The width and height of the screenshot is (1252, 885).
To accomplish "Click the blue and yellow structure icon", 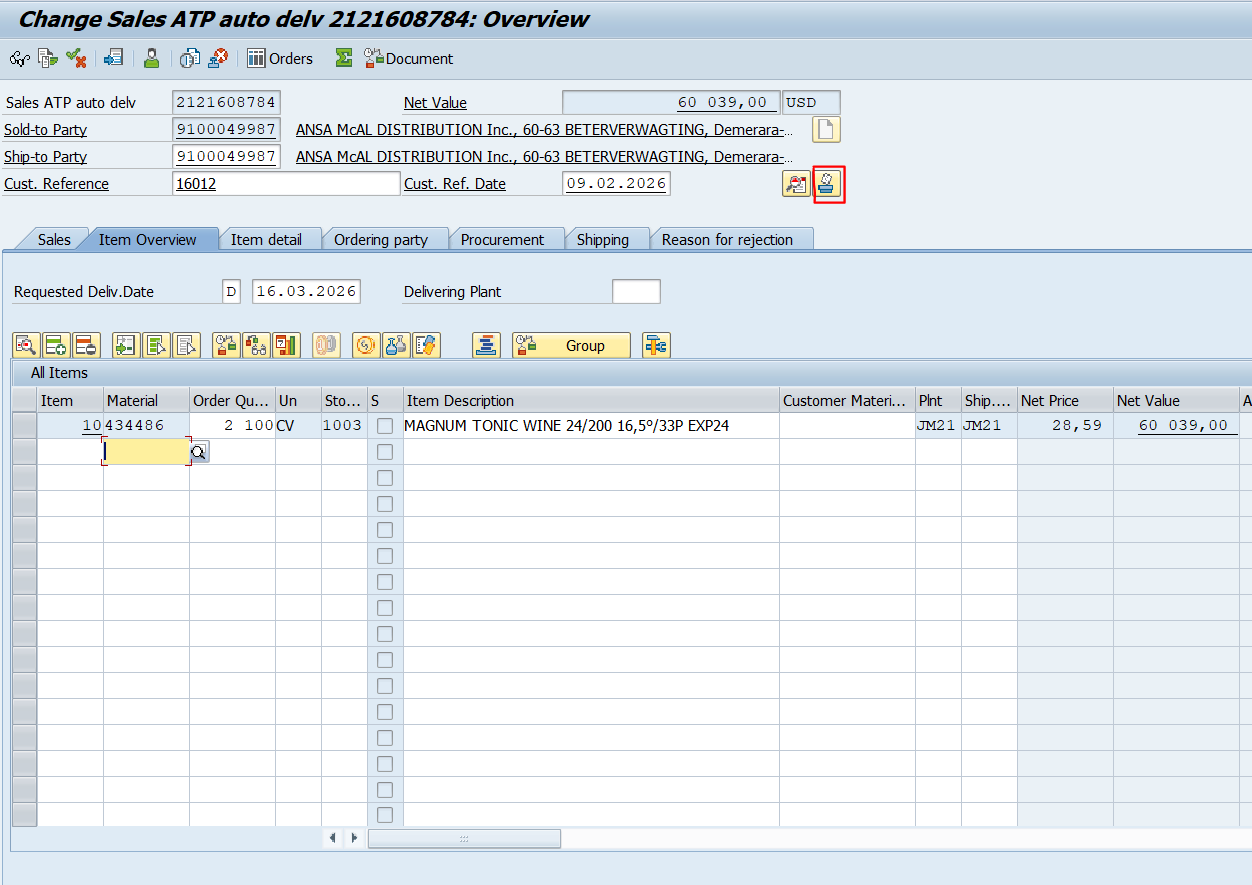I will coord(656,345).
